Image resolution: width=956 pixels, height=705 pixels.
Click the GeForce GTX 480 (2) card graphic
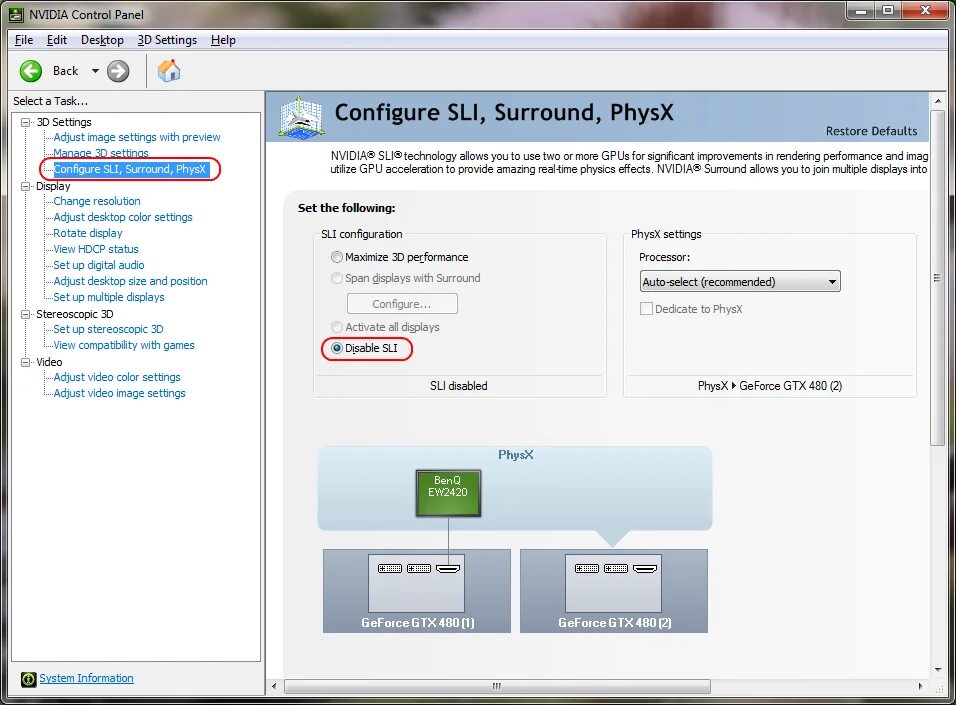(614, 590)
